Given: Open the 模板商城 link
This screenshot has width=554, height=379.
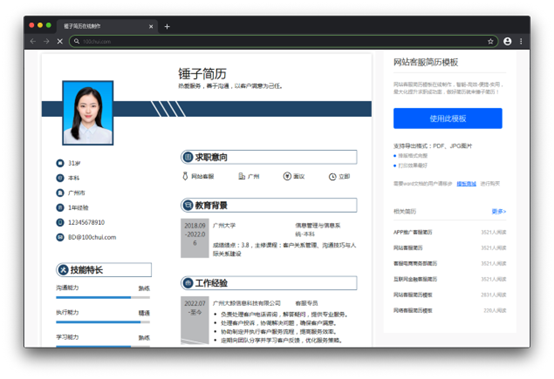Looking at the screenshot, I should pos(466,184).
